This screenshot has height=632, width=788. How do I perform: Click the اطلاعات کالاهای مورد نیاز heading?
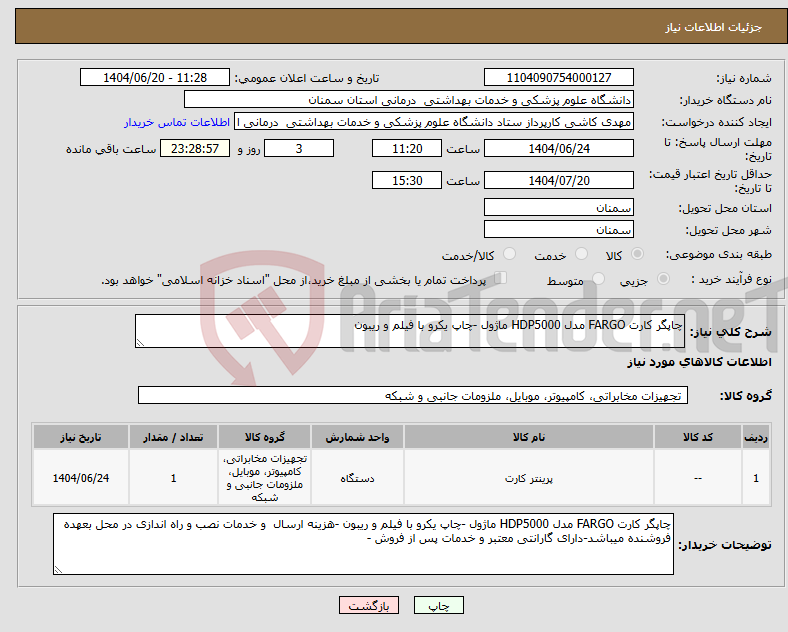699,362
